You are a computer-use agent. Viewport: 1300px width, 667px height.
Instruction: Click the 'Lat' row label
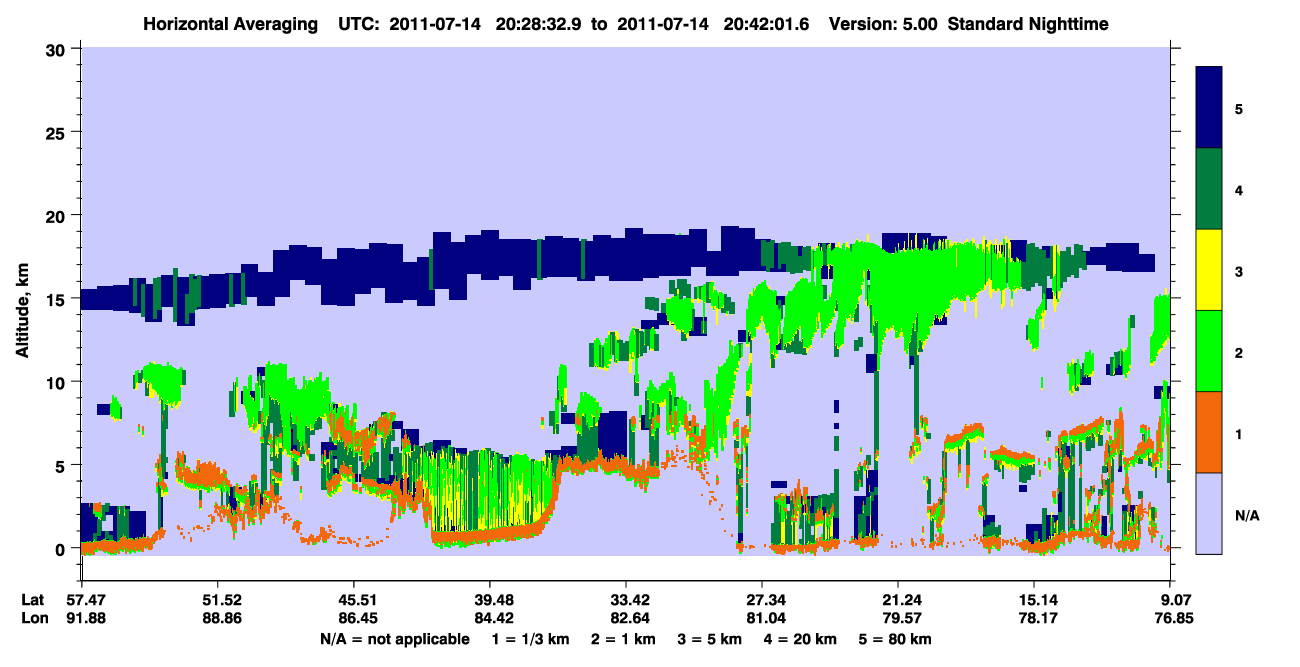click(x=32, y=600)
